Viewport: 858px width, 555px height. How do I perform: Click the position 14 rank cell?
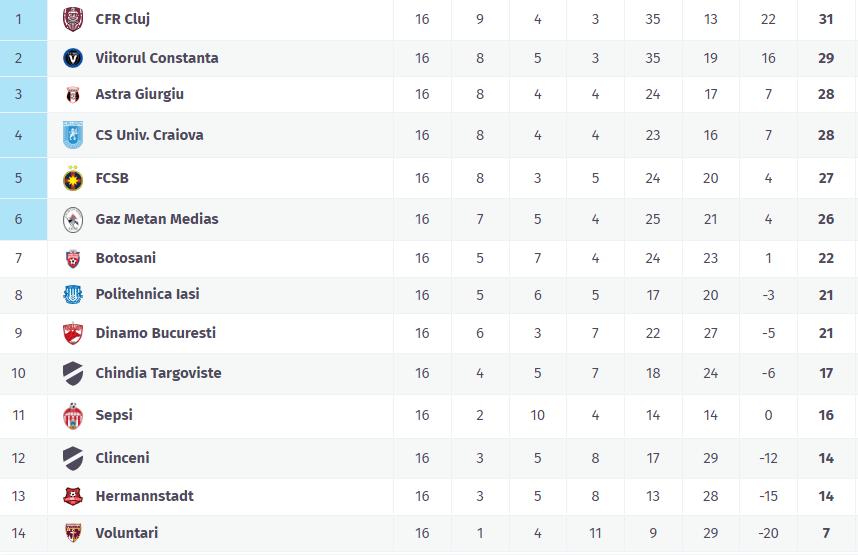coord(19,533)
